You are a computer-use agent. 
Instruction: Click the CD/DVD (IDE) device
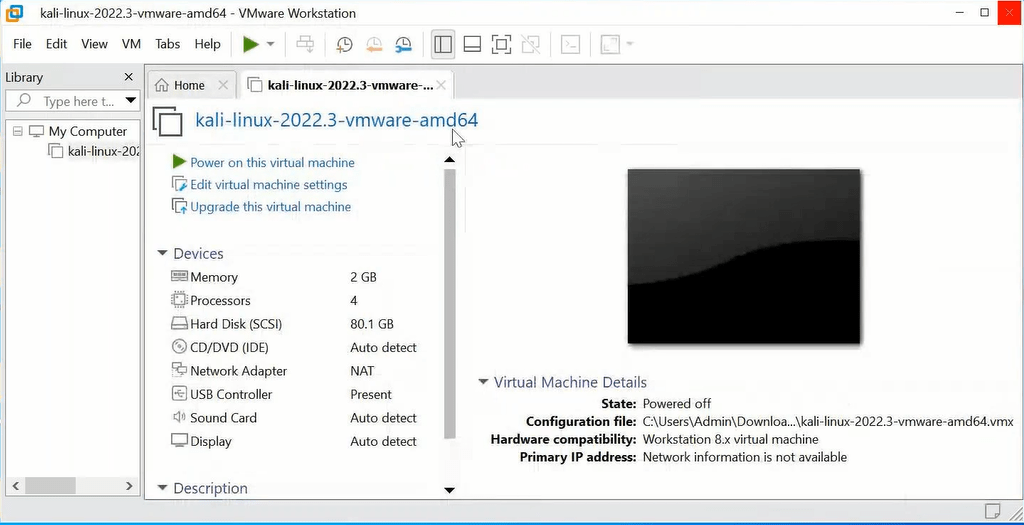[294, 347]
